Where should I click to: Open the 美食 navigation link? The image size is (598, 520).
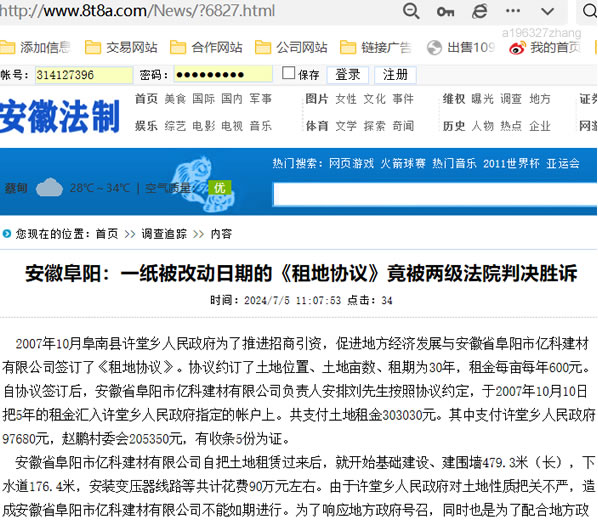pyautogui.click(x=175, y=99)
